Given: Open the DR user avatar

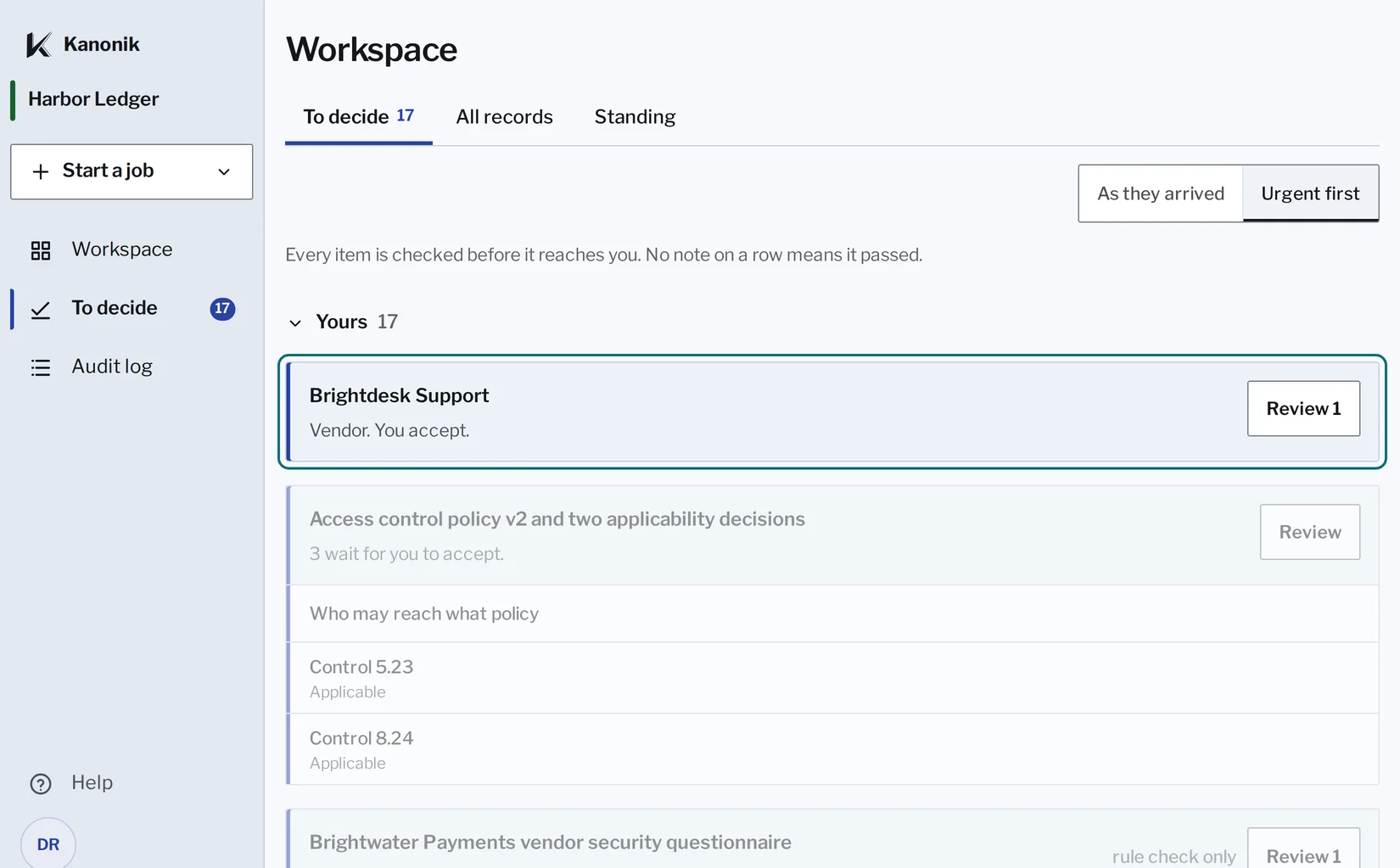Looking at the screenshot, I should 48,843.
